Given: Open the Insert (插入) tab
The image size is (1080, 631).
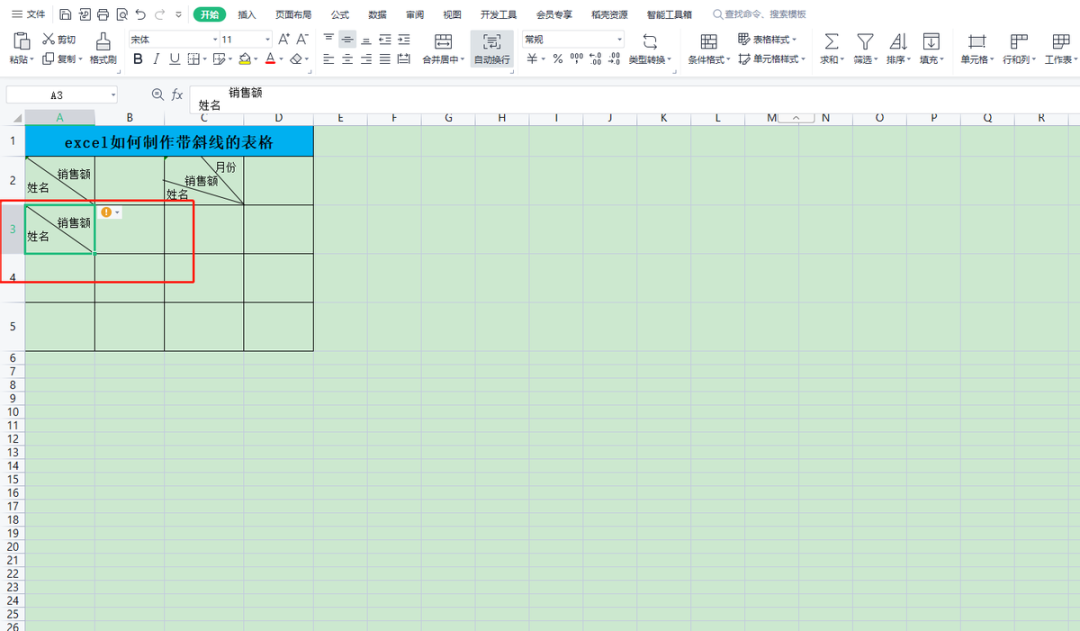Looking at the screenshot, I should coord(247,15).
